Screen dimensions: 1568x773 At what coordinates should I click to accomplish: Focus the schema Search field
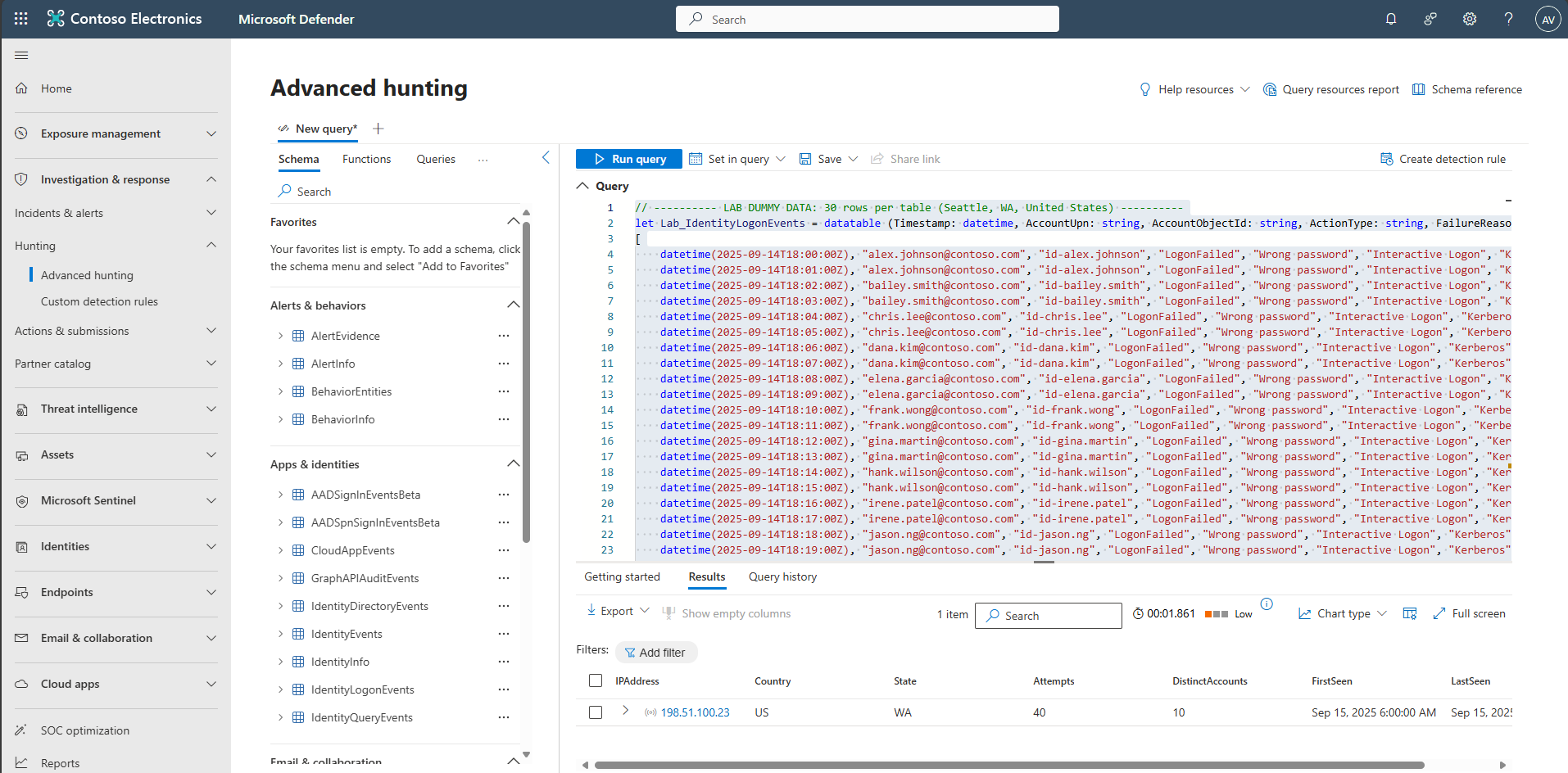396,191
